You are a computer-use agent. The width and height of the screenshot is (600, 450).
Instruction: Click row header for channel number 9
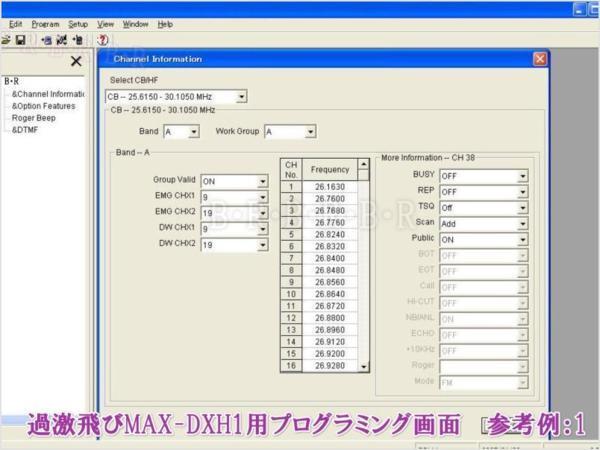coord(291,282)
